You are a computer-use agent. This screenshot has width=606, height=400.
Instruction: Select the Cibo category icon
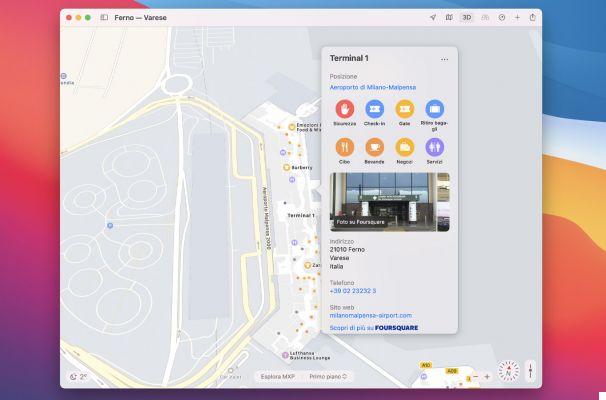pos(345,147)
